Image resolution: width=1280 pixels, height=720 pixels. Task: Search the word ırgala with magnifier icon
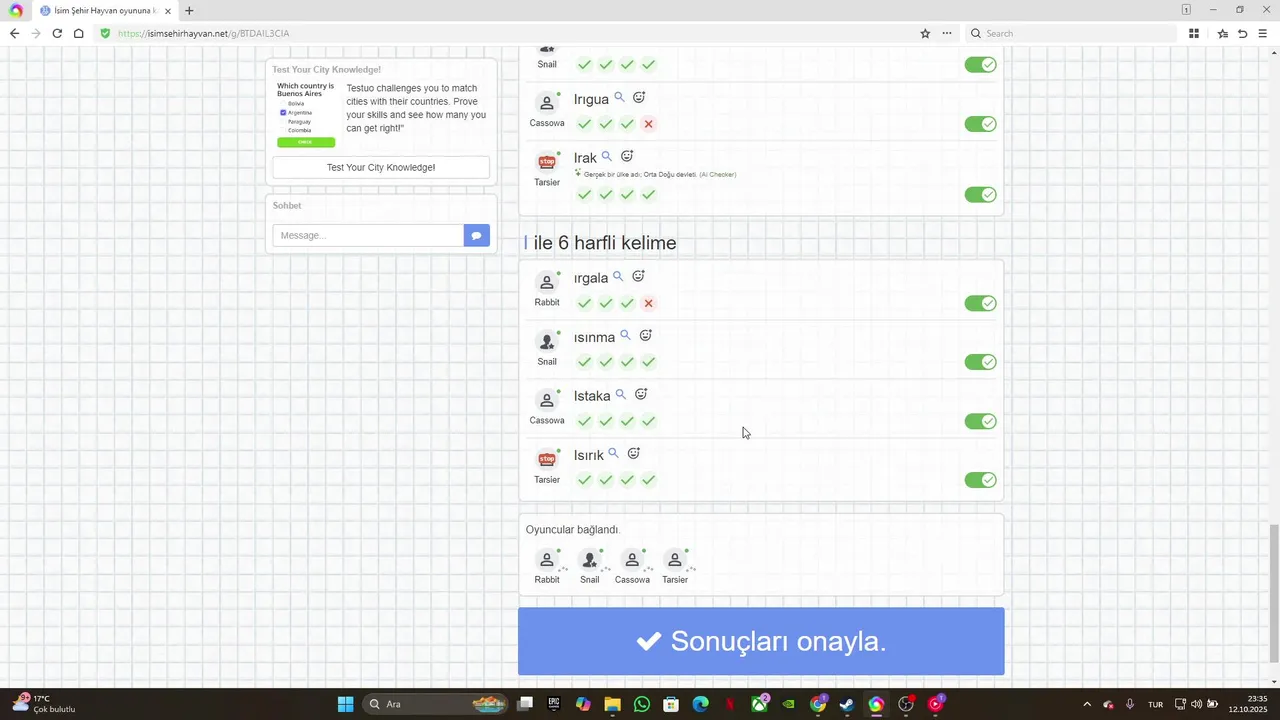(x=618, y=276)
